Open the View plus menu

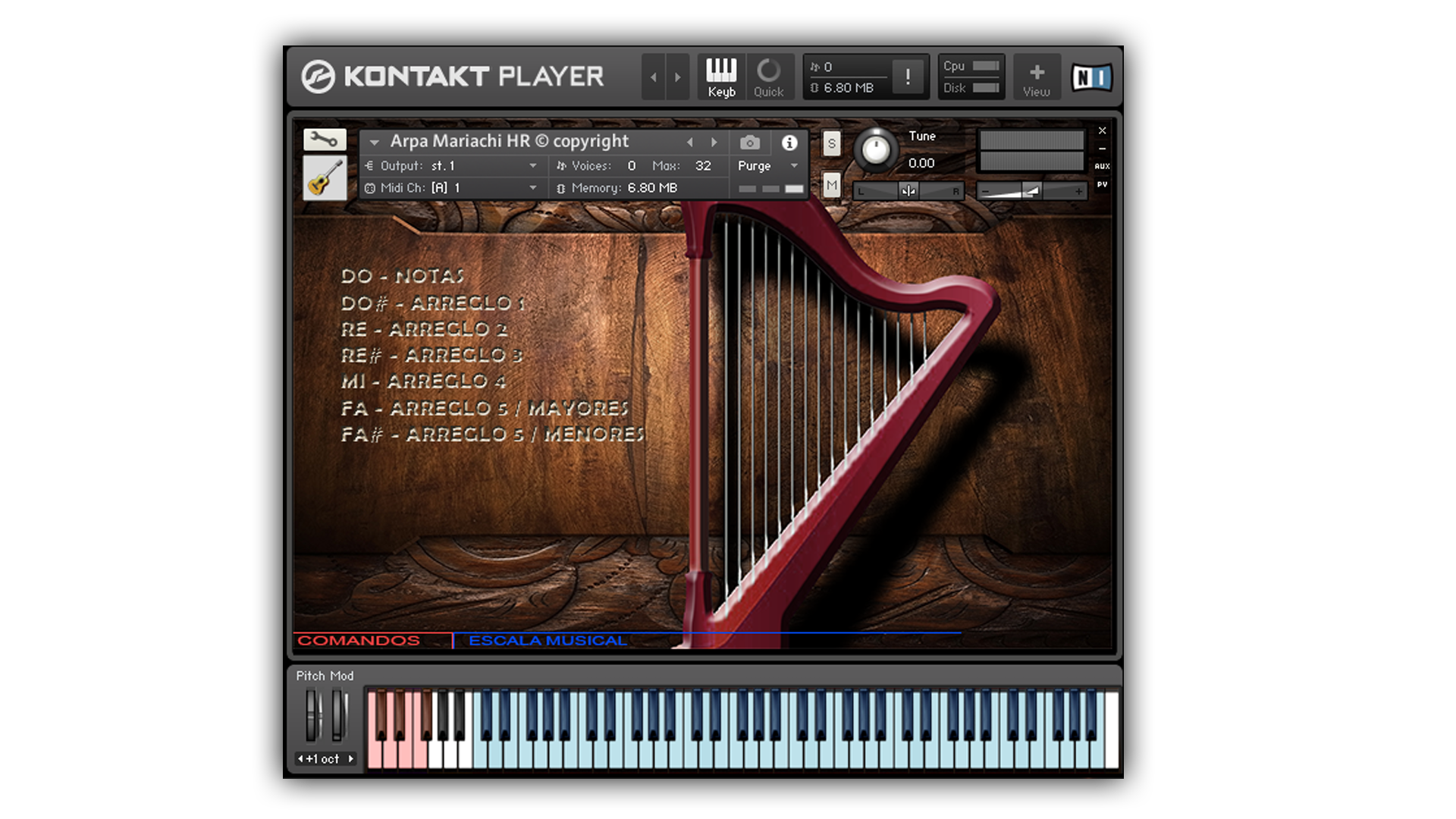pyautogui.click(x=1037, y=77)
